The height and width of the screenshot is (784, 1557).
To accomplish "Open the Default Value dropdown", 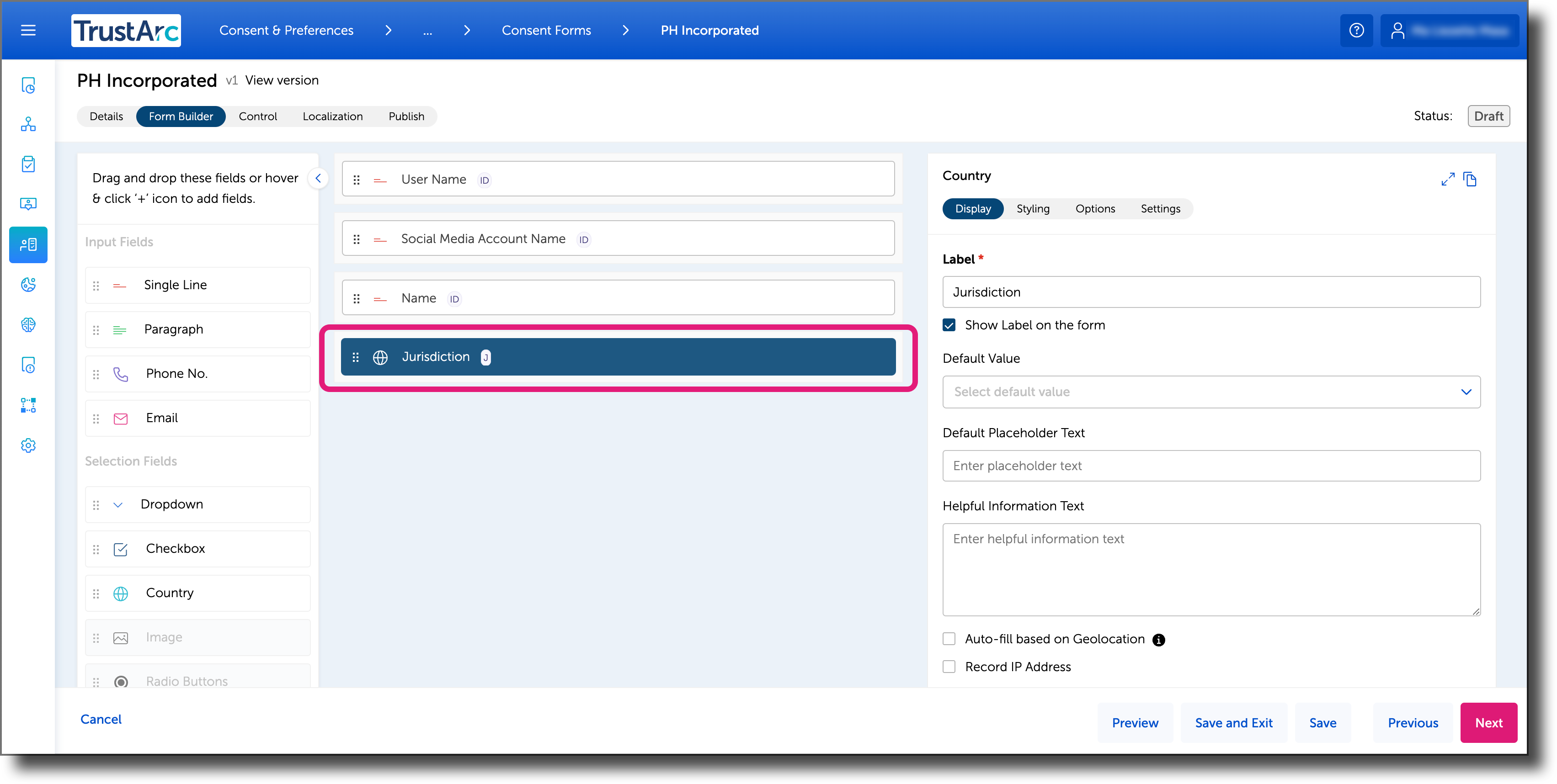I will click(1211, 392).
